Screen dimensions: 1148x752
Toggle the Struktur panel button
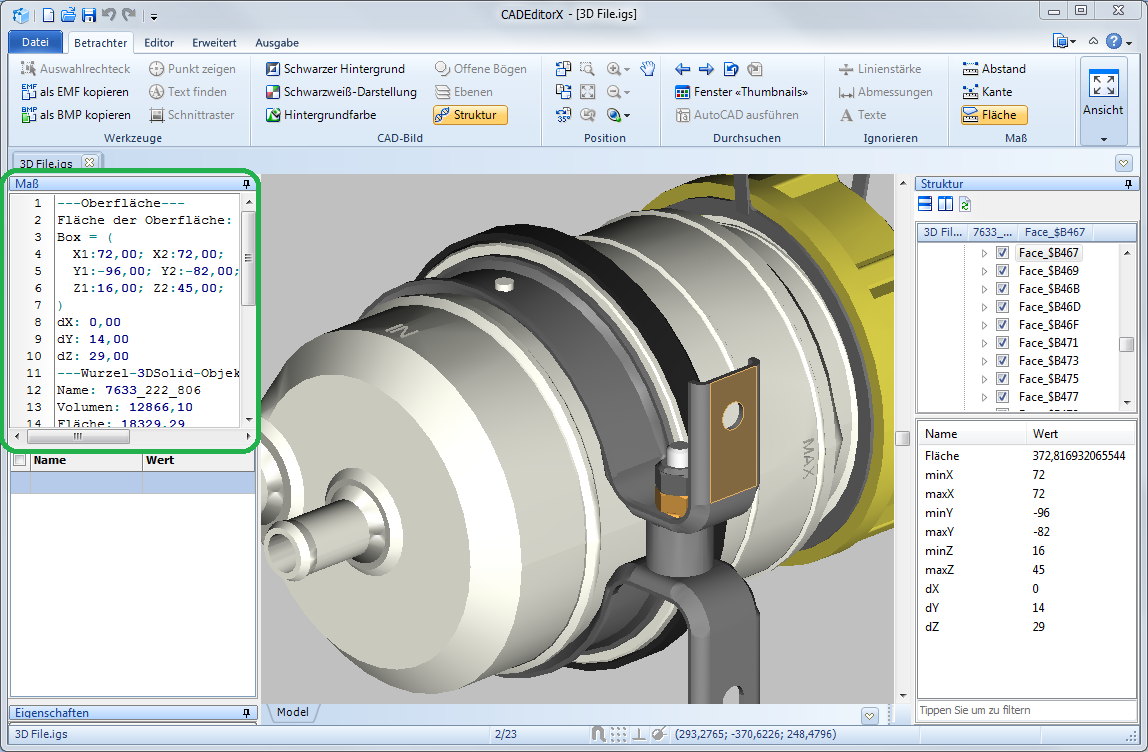coord(470,115)
